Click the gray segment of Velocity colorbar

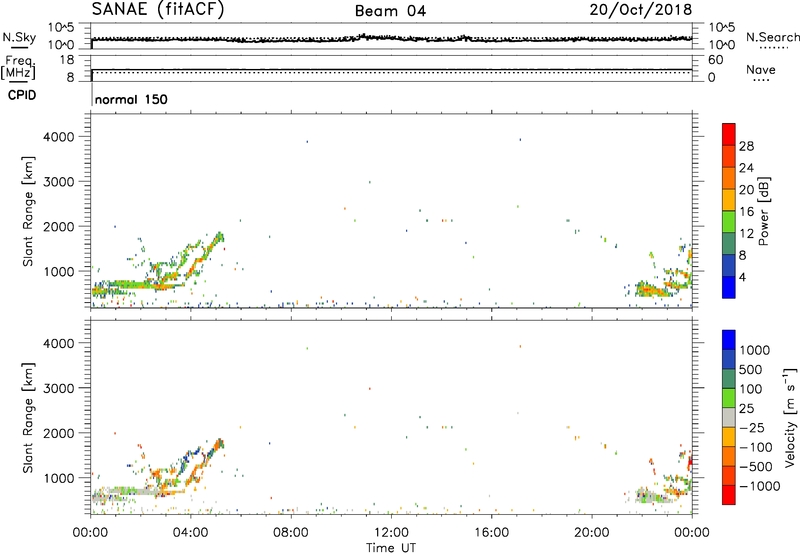pyautogui.click(x=729, y=417)
